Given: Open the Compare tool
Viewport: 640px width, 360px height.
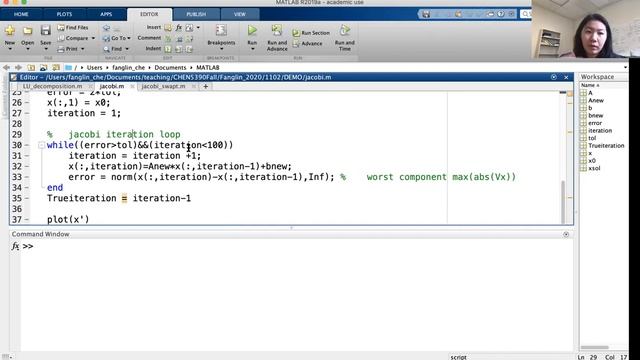Looking at the screenshot, I should coord(73,38).
